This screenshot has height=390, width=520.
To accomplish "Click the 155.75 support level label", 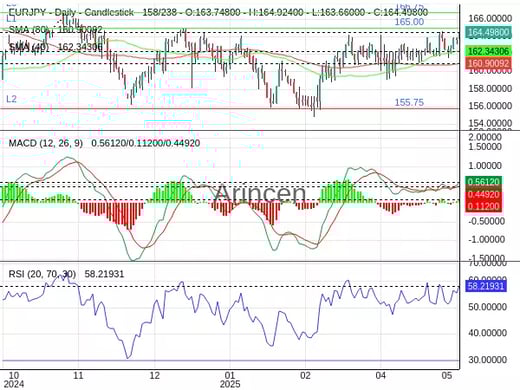I will [409, 102].
